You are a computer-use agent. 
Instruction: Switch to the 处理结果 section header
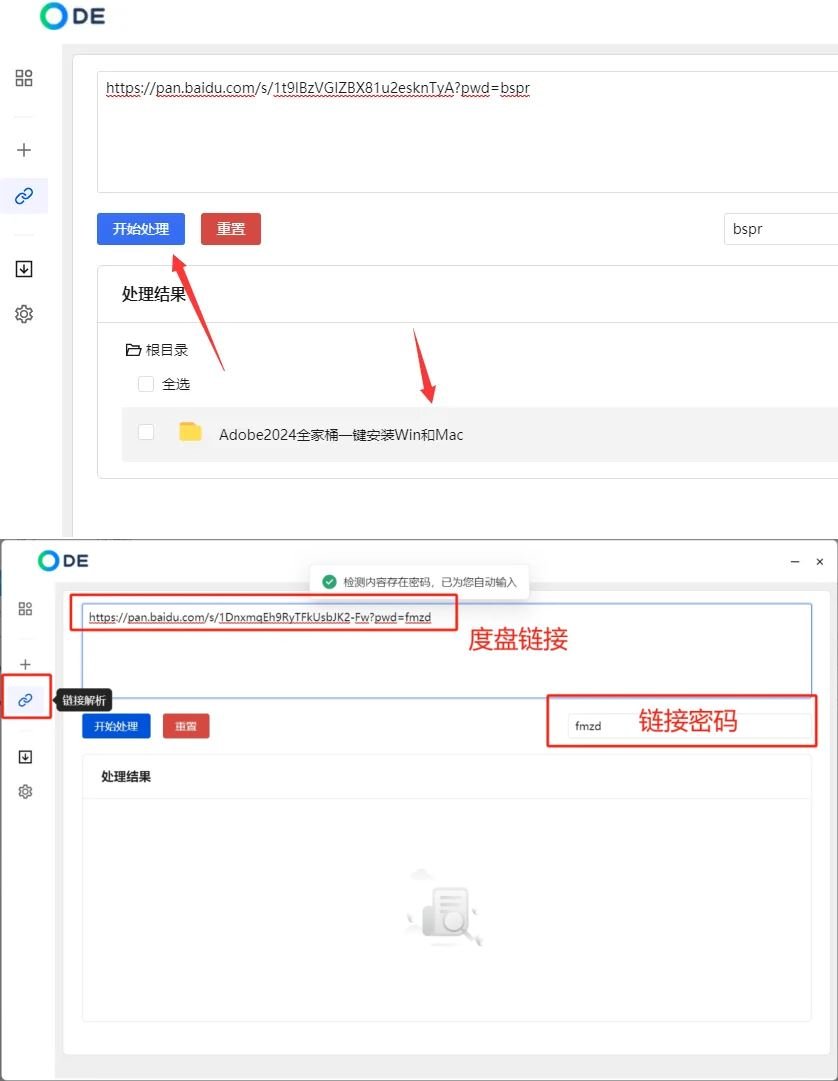[x=152, y=293]
